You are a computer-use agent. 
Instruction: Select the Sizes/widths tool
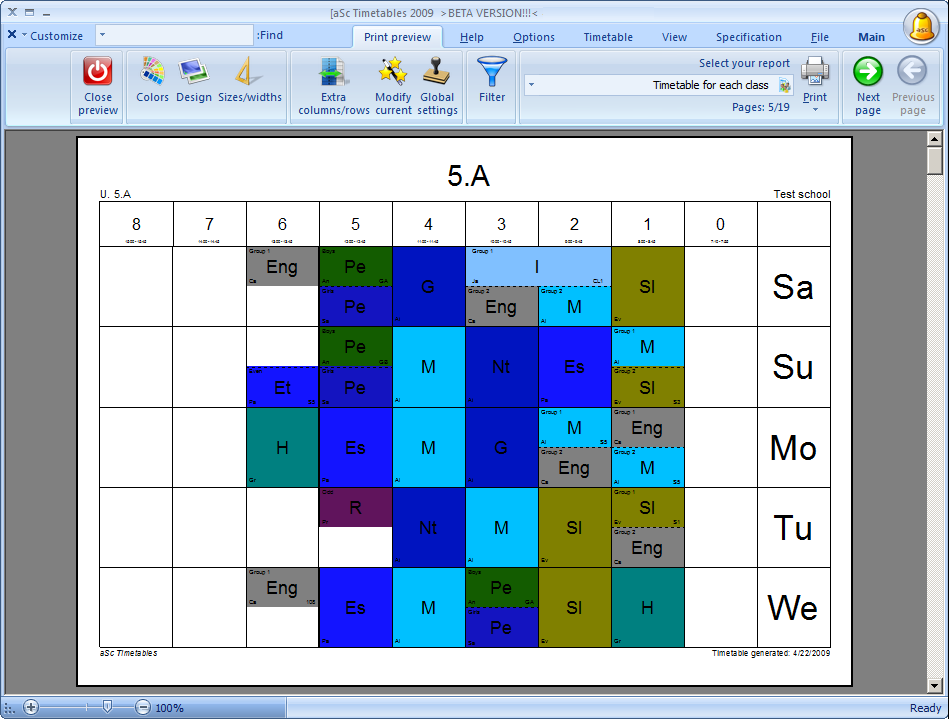tap(249, 72)
